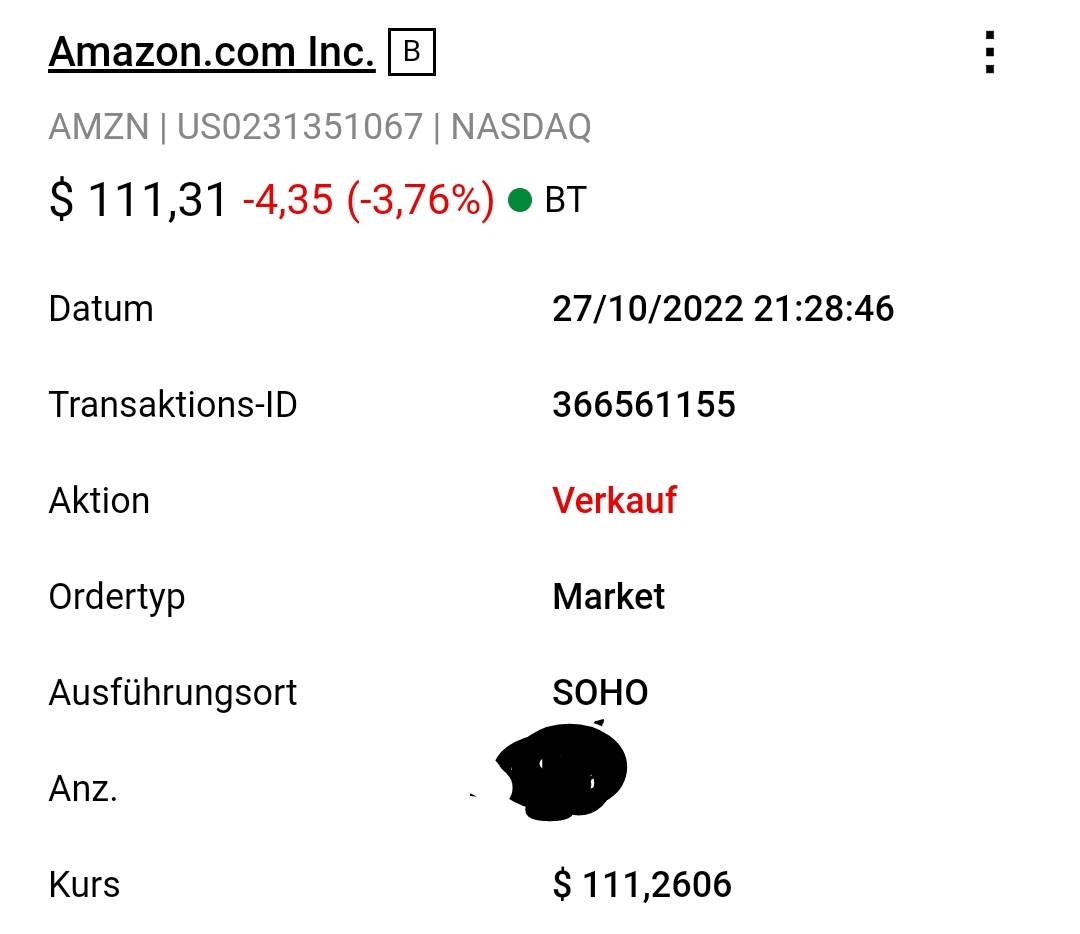Select the date value 27/10/2022 21:28:46
The height and width of the screenshot is (934, 1080).
click(x=722, y=309)
